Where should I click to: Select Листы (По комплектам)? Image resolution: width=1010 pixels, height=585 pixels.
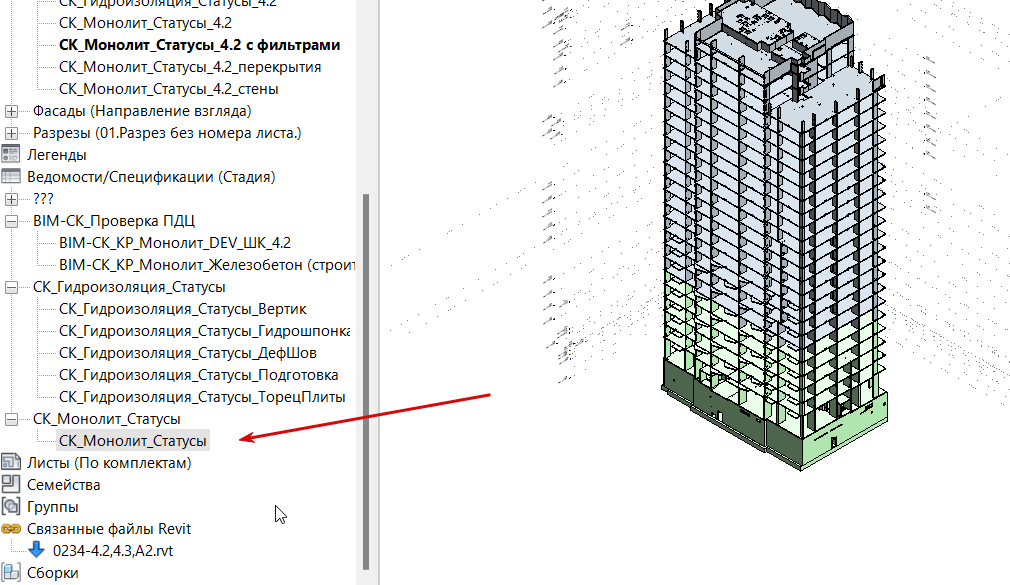pyautogui.click(x=109, y=463)
